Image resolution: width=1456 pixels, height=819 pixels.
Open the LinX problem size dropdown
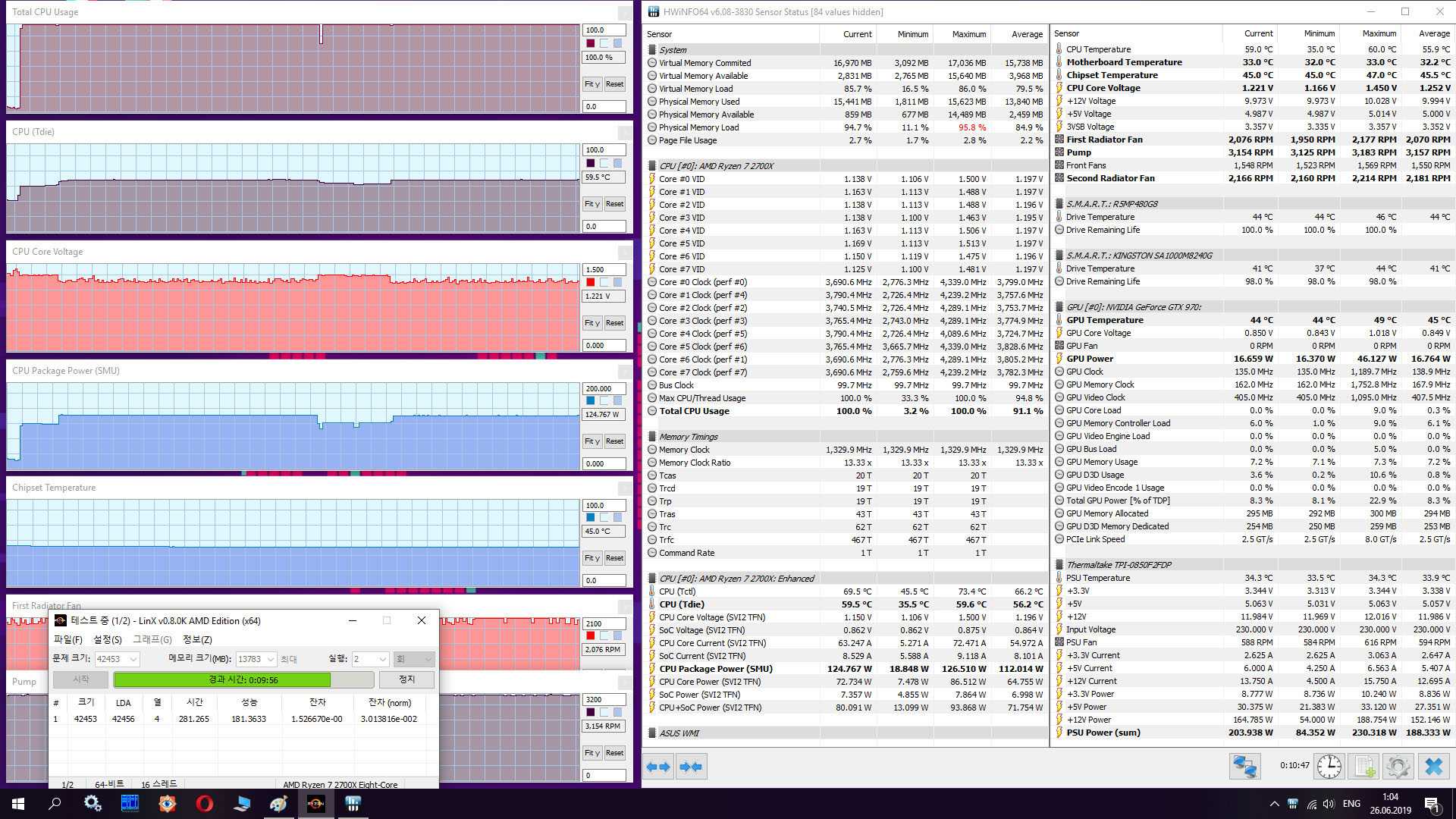pyautogui.click(x=133, y=659)
